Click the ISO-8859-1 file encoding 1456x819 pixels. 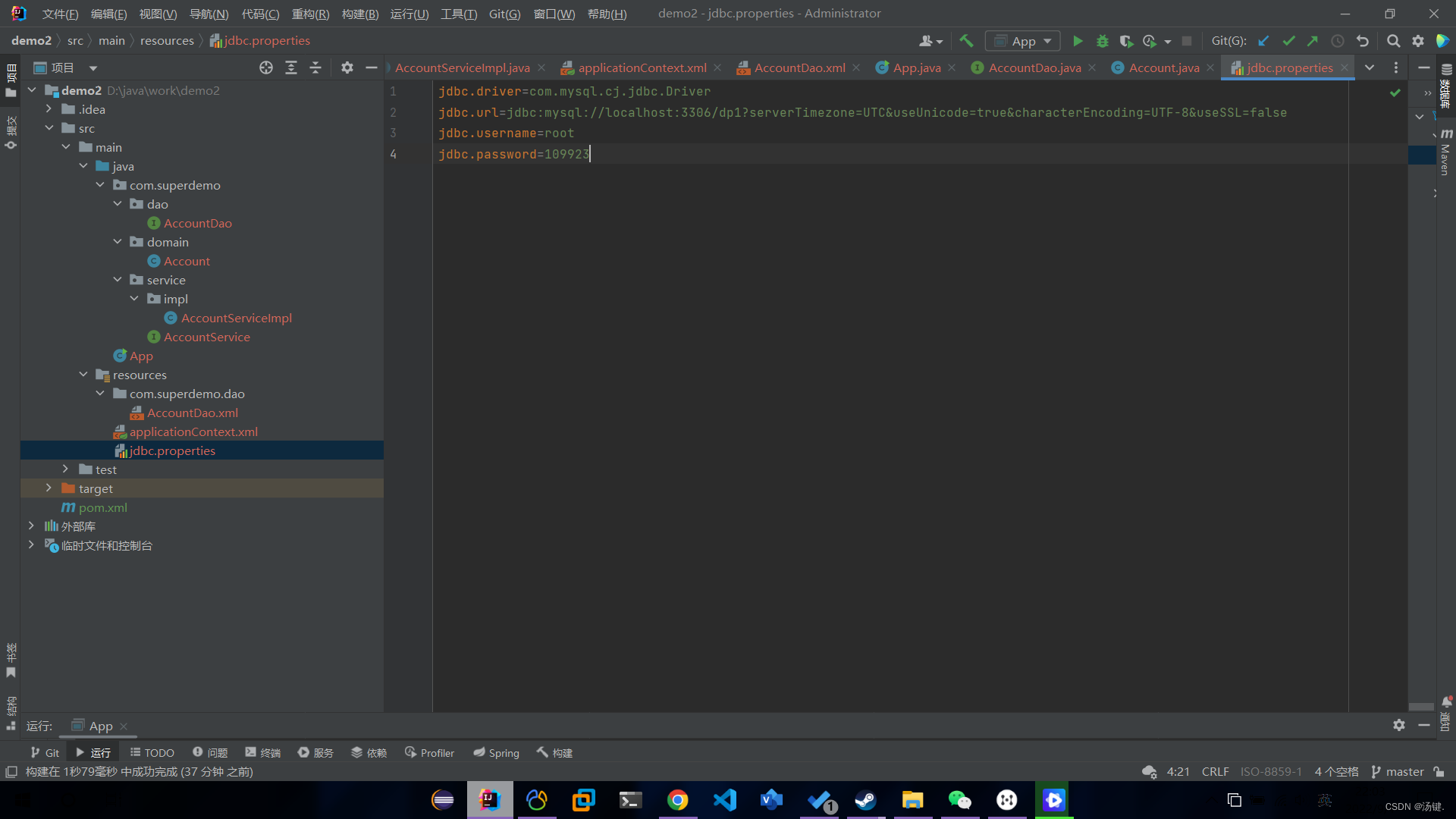[x=1271, y=771]
